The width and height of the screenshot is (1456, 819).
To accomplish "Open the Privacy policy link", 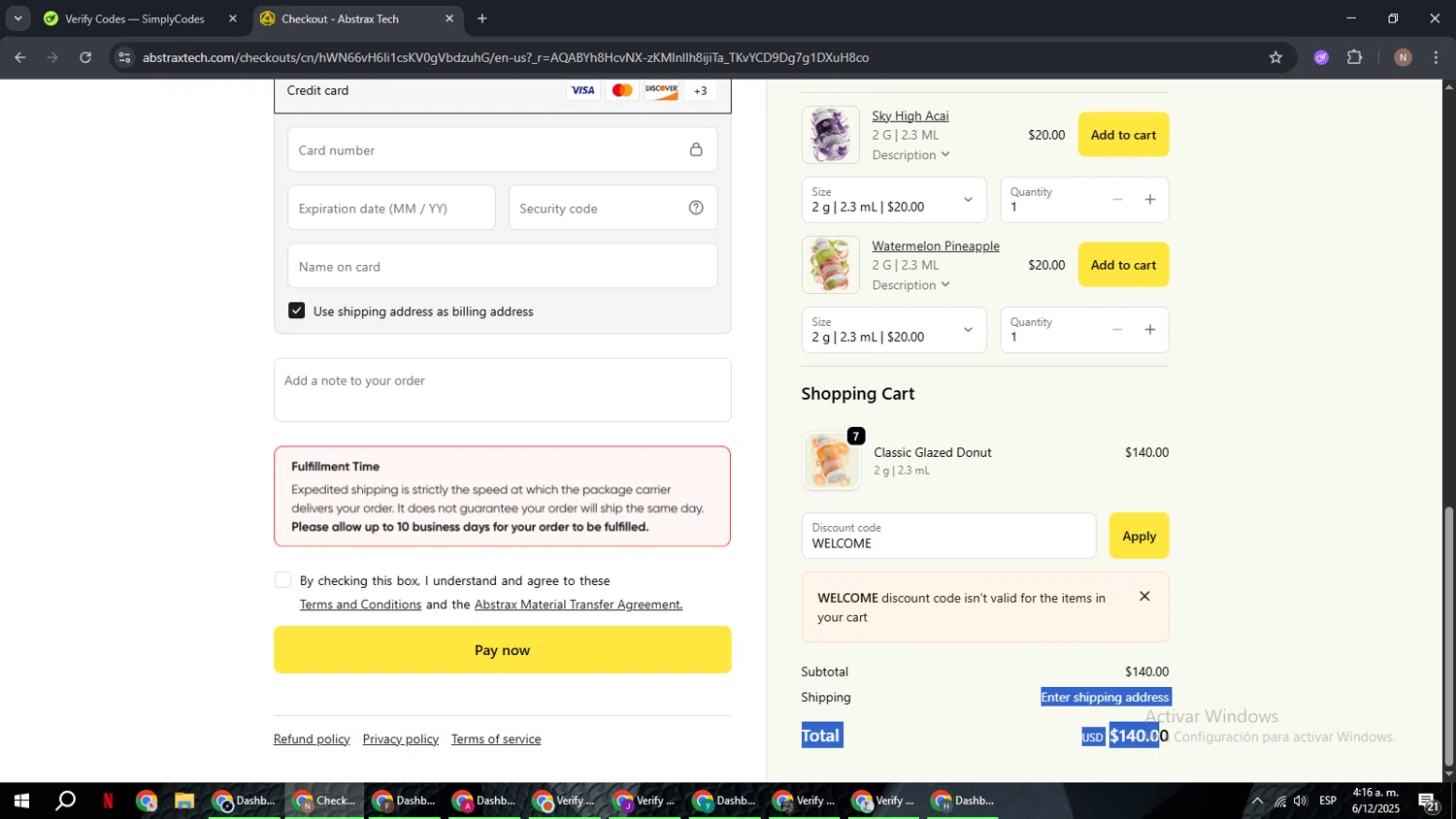I will 401,739.
